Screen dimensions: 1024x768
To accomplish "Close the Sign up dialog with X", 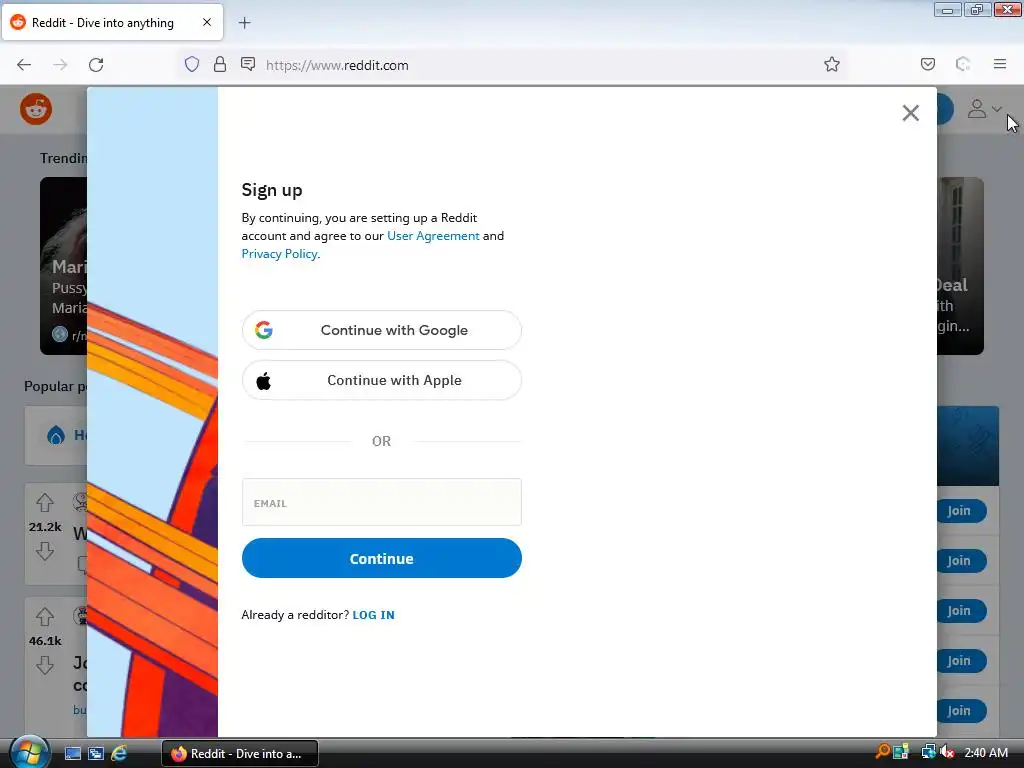I will tap(910, 113).
